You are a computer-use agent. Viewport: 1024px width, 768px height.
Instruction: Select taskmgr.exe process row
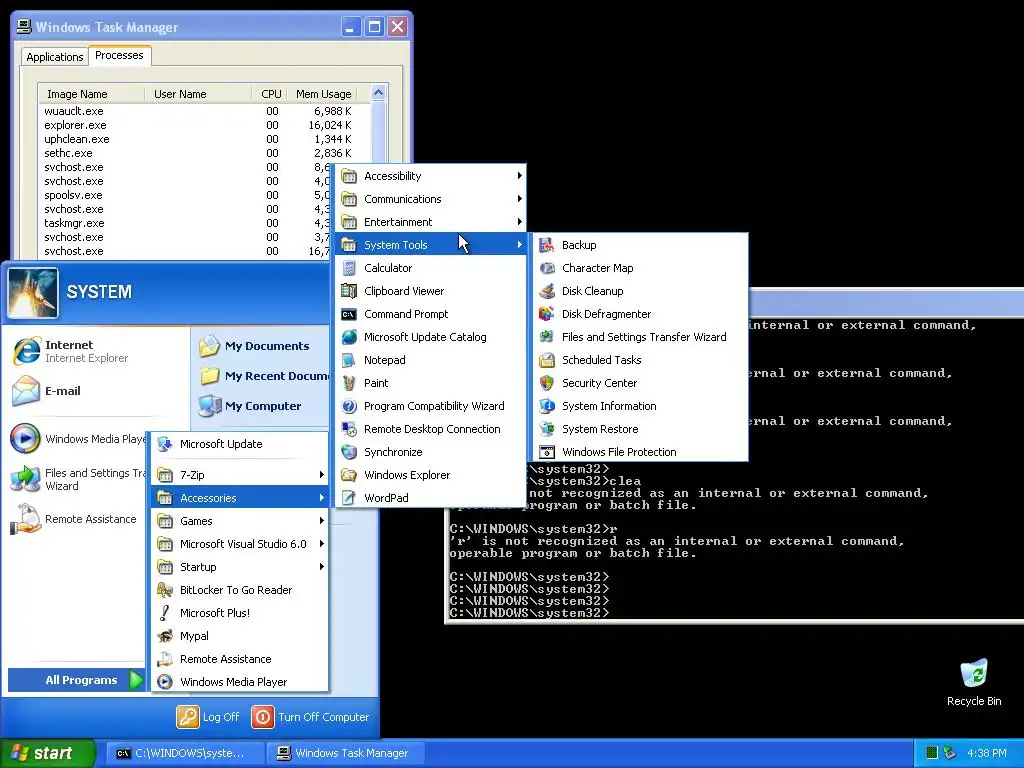tap(185, 223)
